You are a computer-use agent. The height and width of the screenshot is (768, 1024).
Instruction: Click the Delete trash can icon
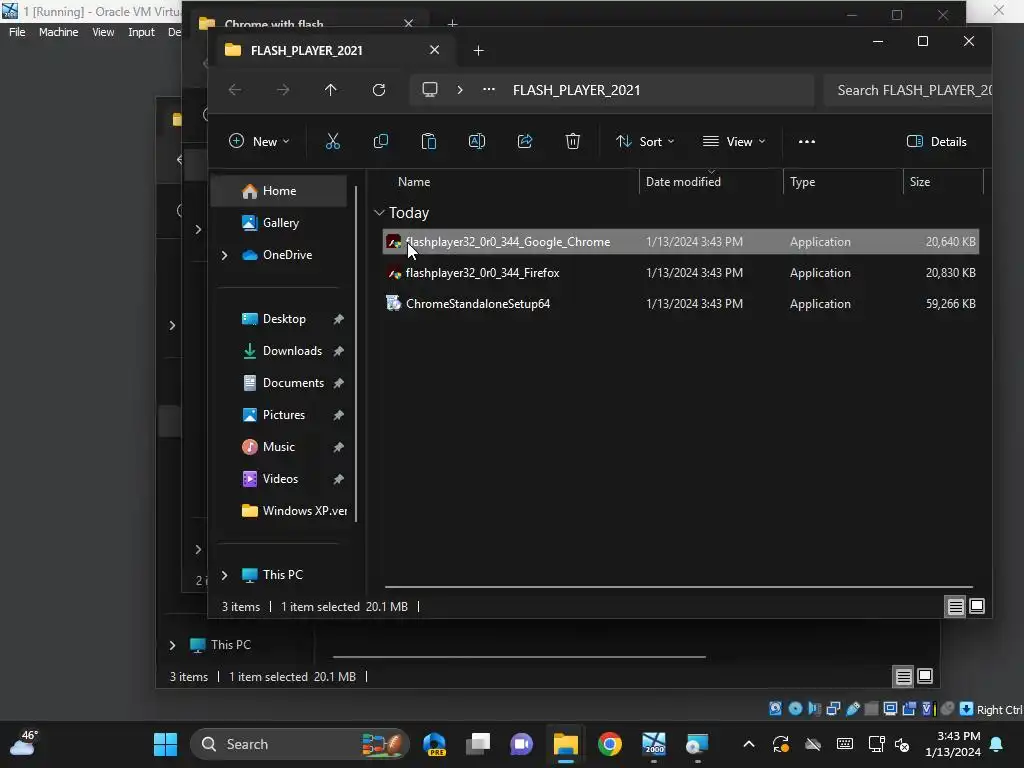[573, 141]
